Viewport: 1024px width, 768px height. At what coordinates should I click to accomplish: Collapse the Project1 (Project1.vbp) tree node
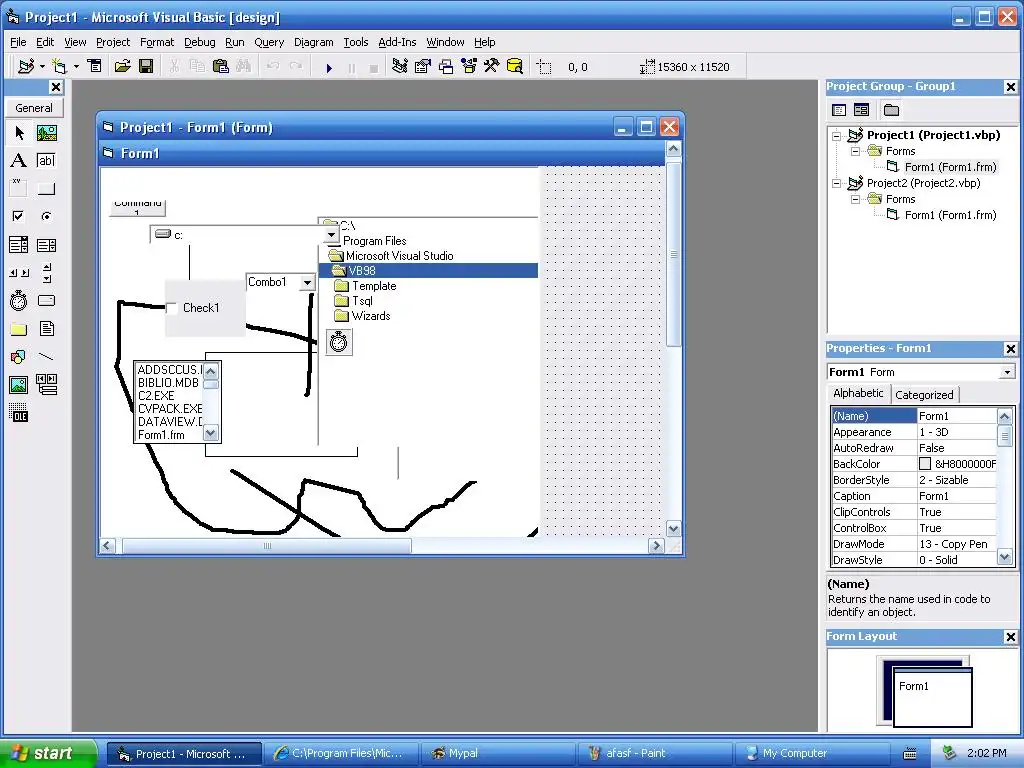point(837,136)
